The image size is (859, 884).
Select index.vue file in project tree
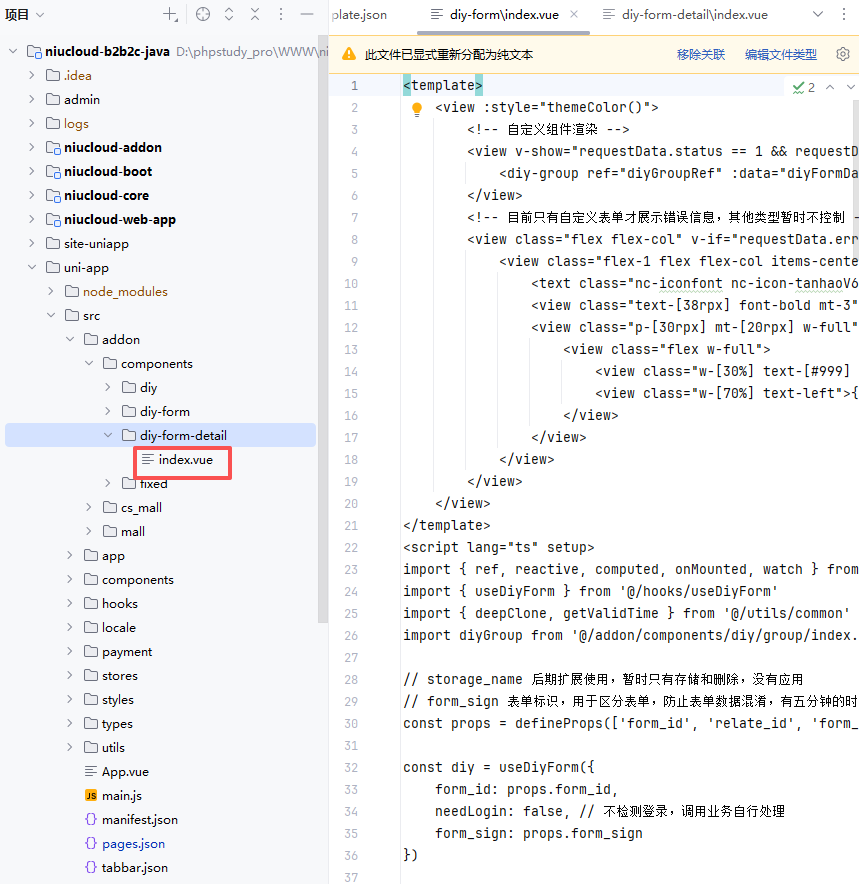click(x=185, y=460)
